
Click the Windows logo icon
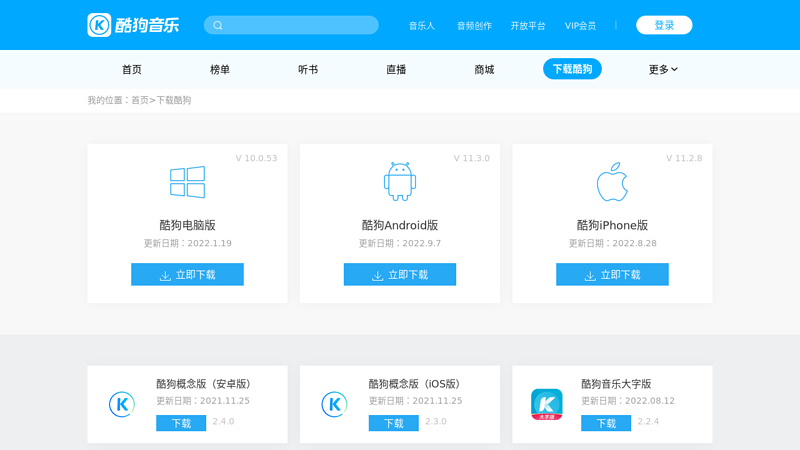coord(187,182)
